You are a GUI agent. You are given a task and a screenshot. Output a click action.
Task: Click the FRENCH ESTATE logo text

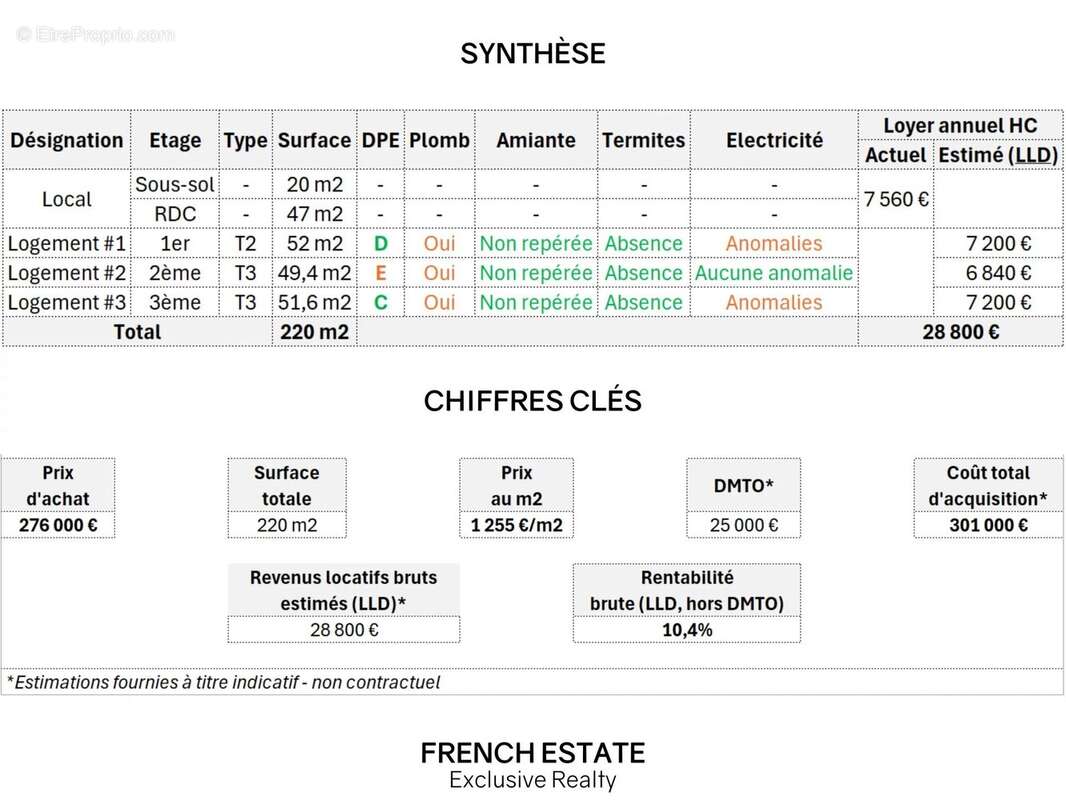point(532,753)
